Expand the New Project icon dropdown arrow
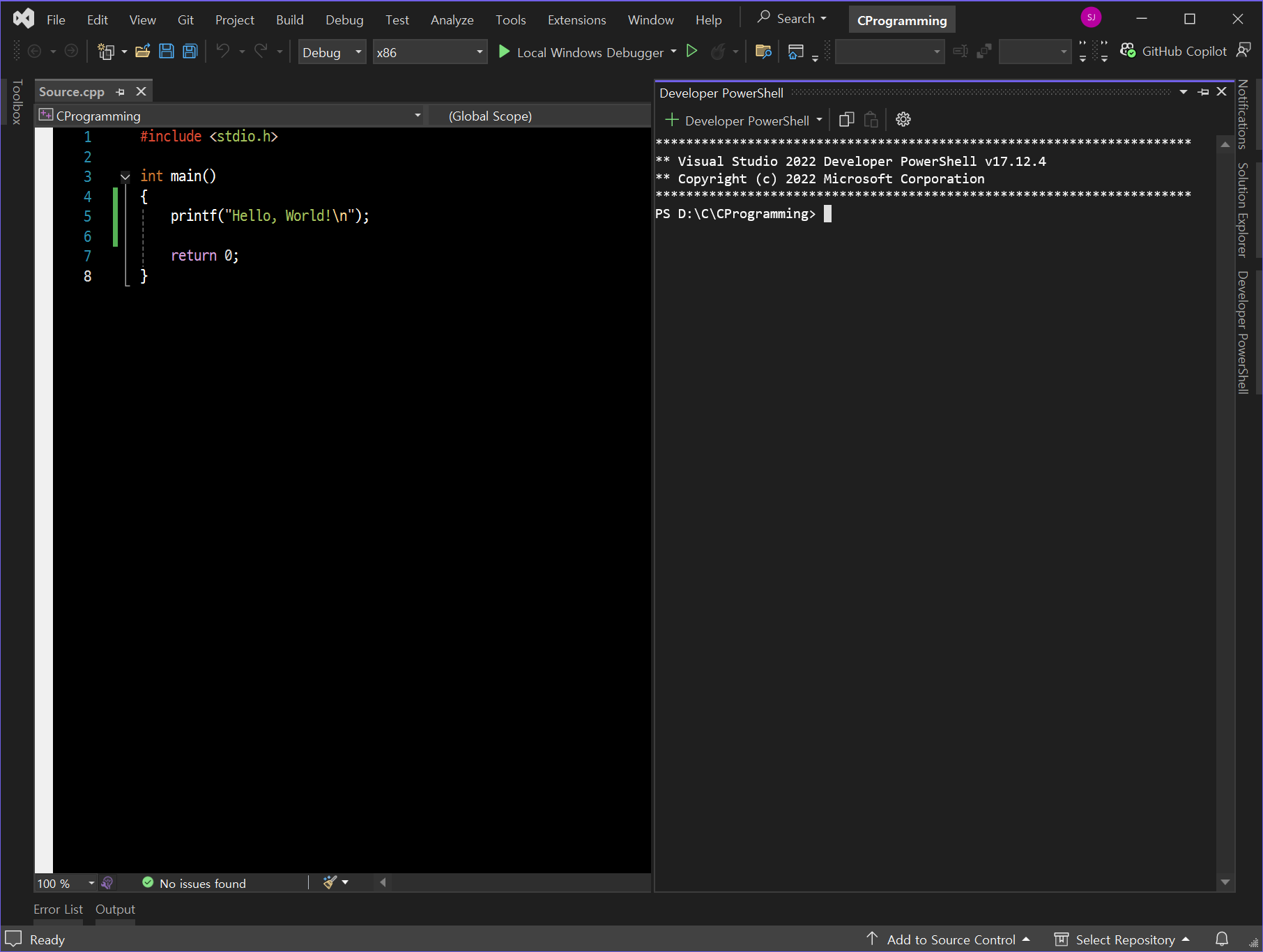The height and width of the screenshot is (952, 1263). click(124, 52)
